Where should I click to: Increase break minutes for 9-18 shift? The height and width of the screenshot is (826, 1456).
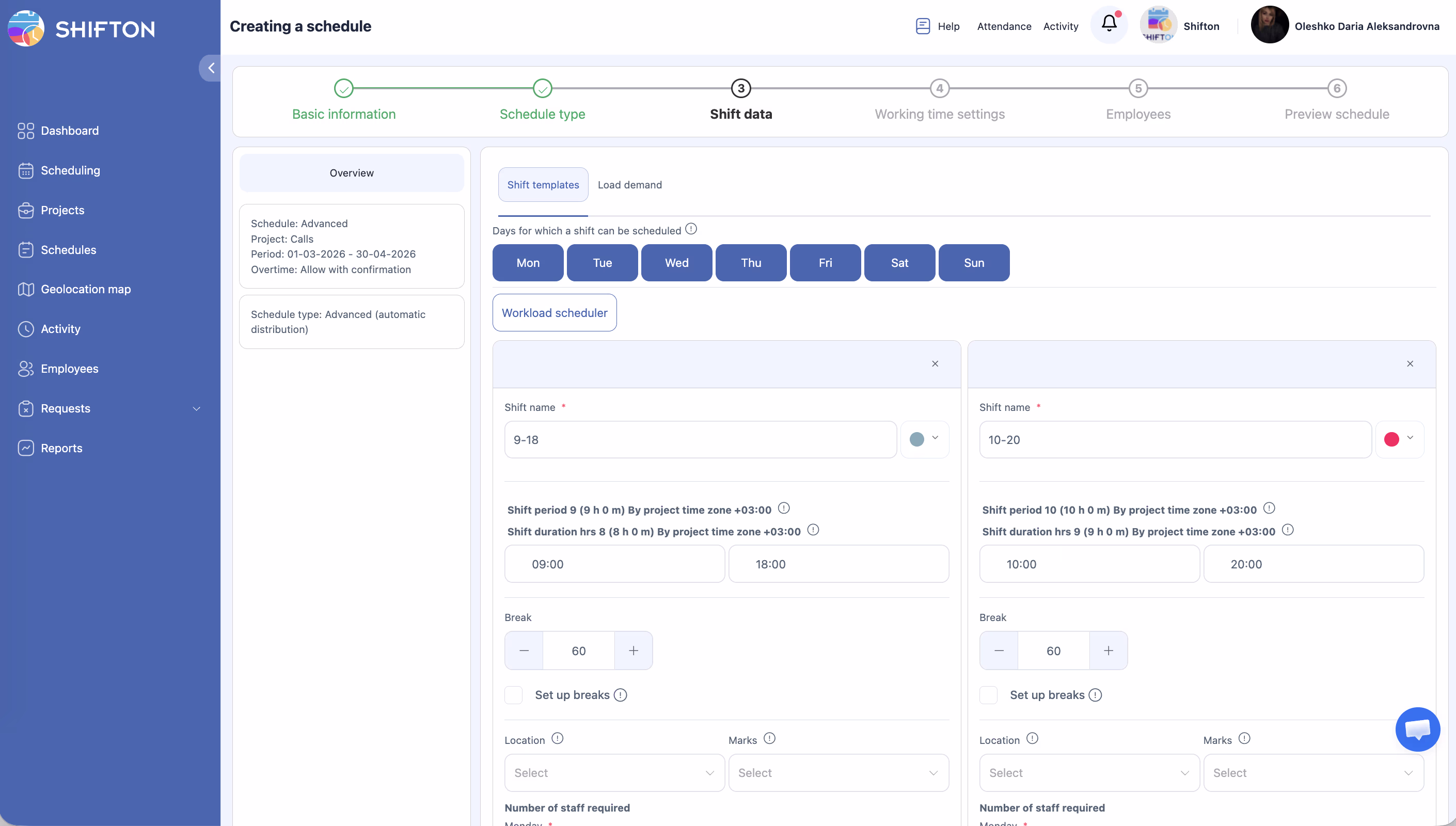(633, 650)
